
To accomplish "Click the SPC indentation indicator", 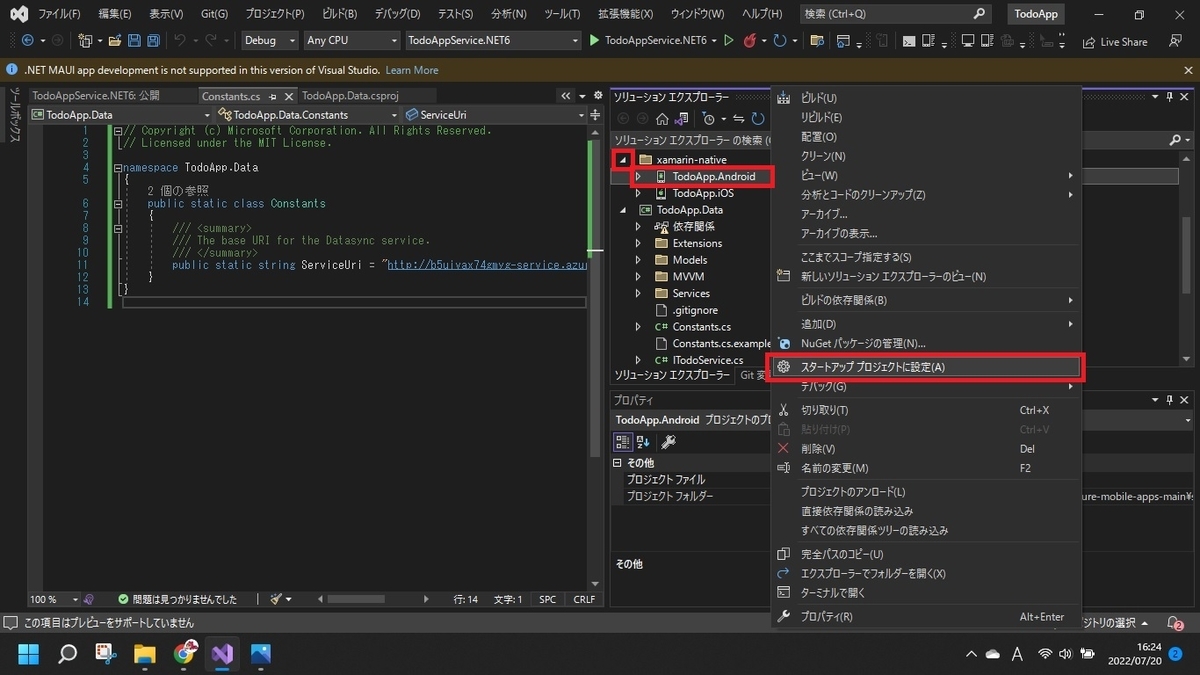I will pos(547,599).
